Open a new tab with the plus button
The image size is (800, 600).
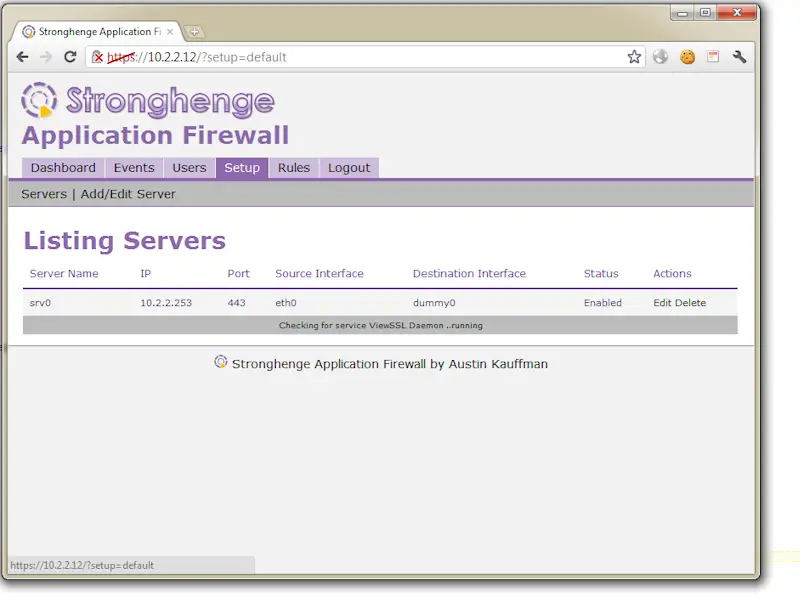[194, 32]
